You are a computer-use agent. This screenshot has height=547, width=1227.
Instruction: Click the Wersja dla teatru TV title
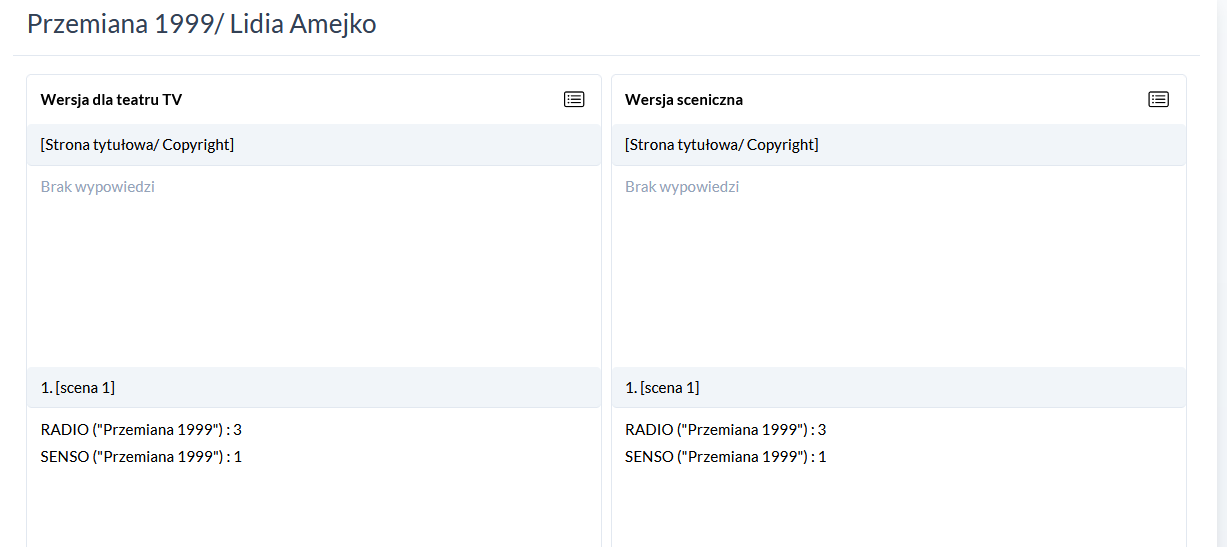[x=111, y=100]
